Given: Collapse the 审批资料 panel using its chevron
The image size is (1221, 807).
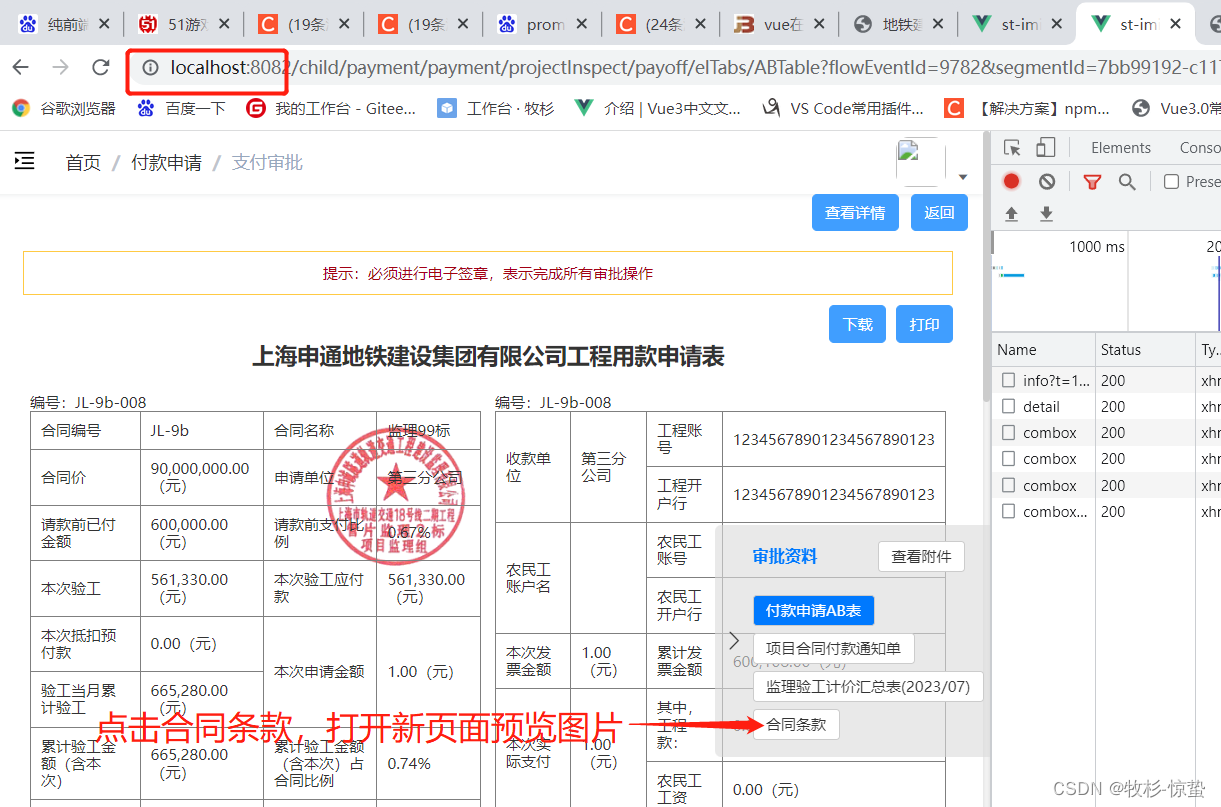Looking at the screenshot, I should (735, 640).
